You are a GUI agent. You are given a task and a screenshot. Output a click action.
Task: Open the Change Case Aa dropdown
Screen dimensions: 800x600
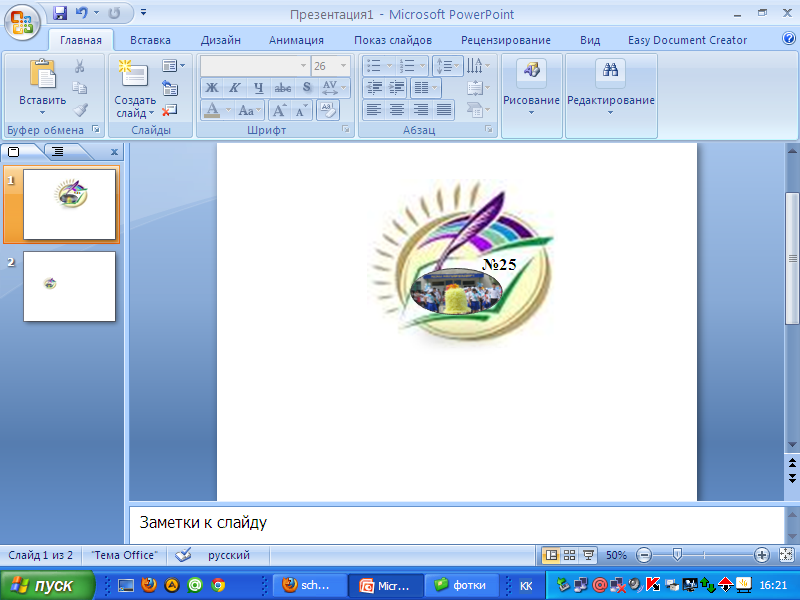249,110
